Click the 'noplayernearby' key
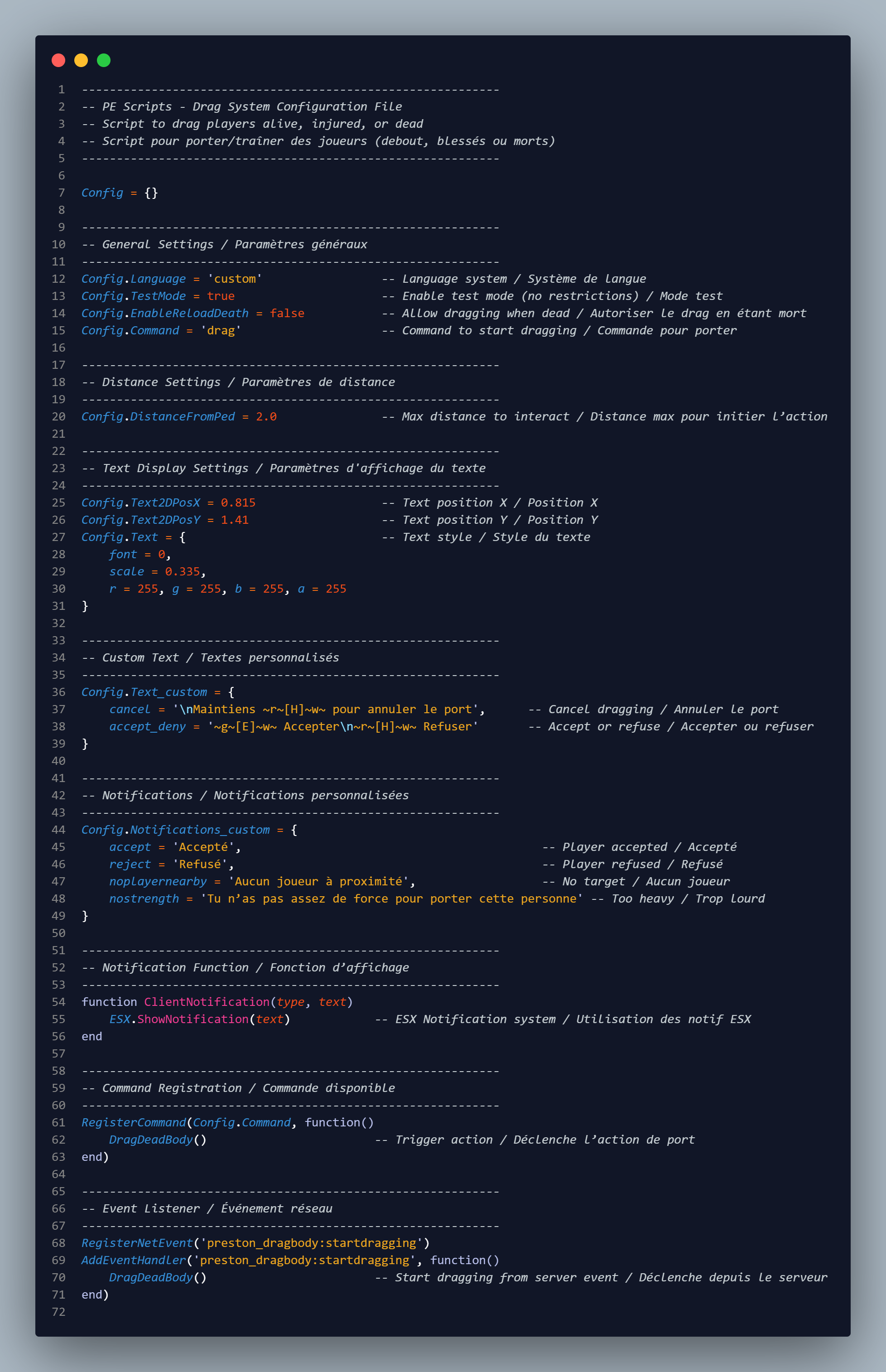Viewport: 886px width, 1372px height. tap(158, 882)
